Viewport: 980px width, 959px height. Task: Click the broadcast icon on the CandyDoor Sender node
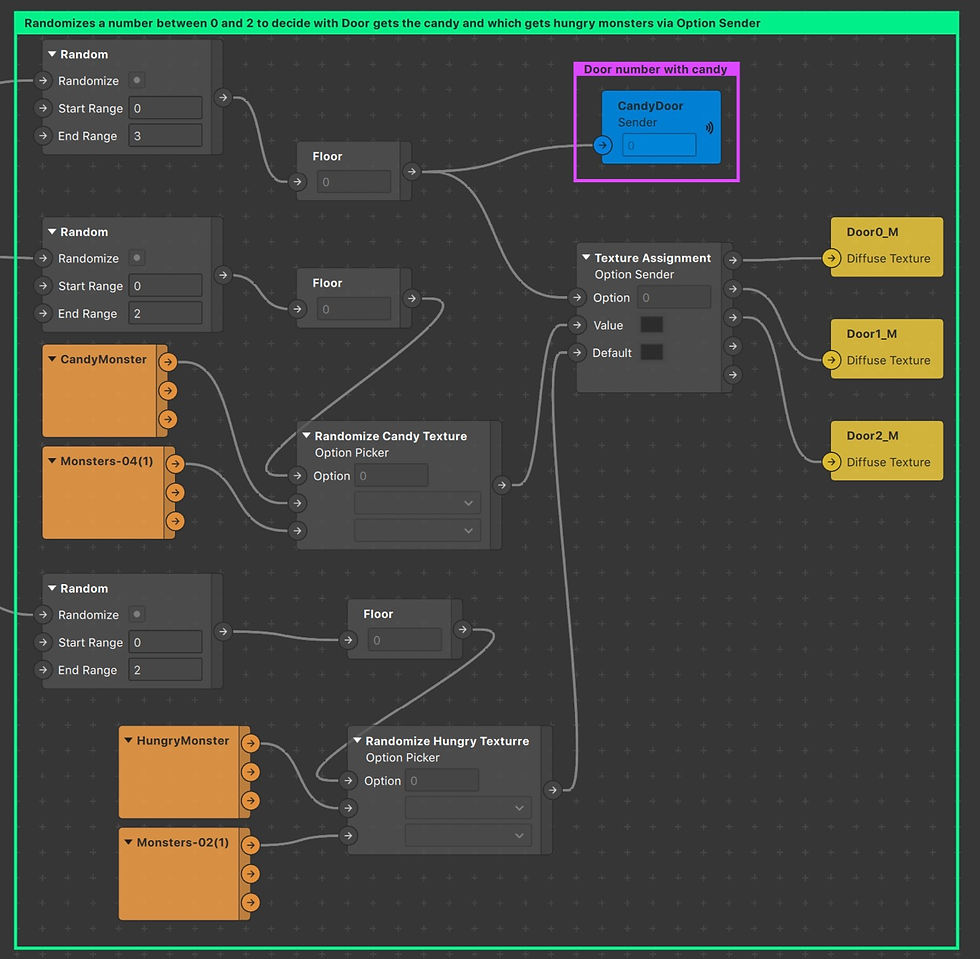coord(707,127)
